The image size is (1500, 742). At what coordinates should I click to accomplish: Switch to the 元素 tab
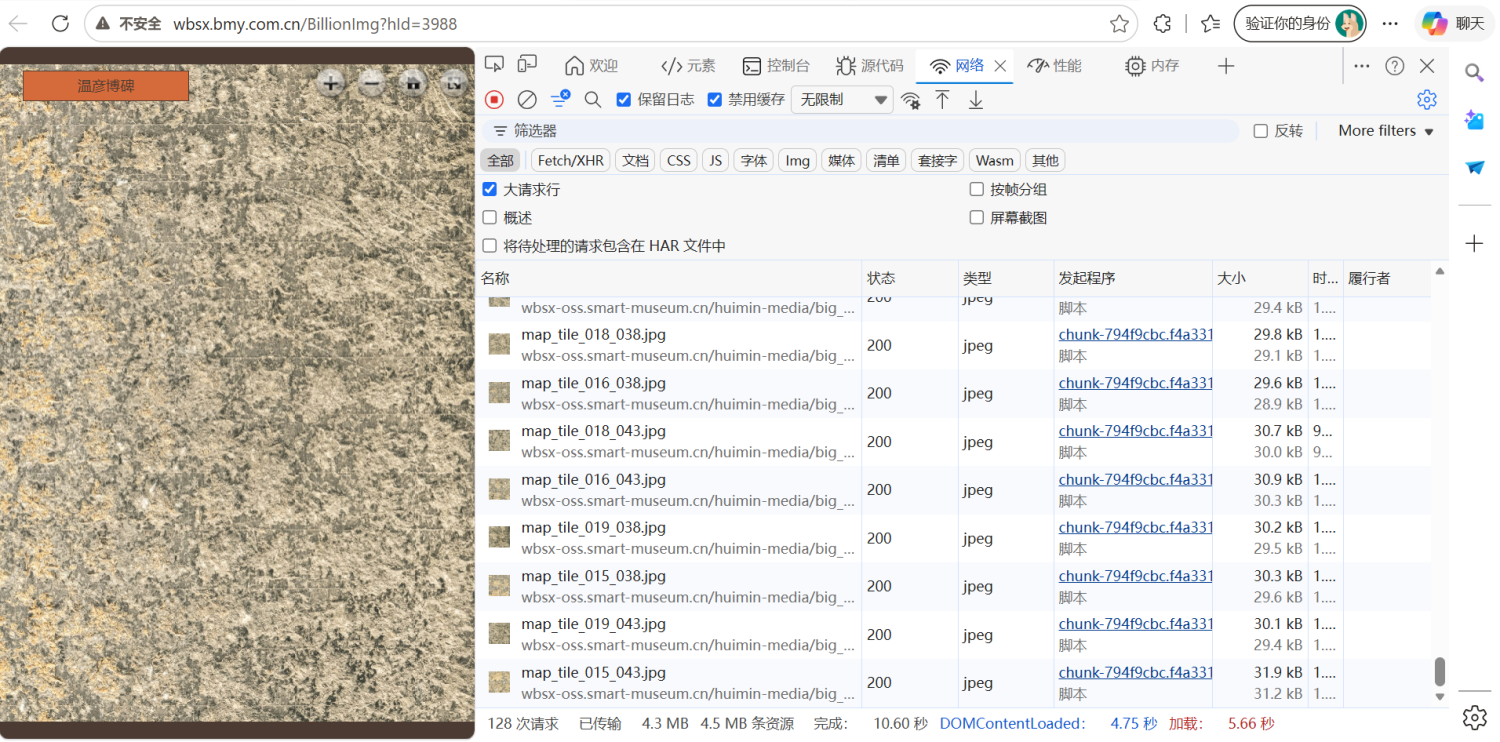pos(689,66)
